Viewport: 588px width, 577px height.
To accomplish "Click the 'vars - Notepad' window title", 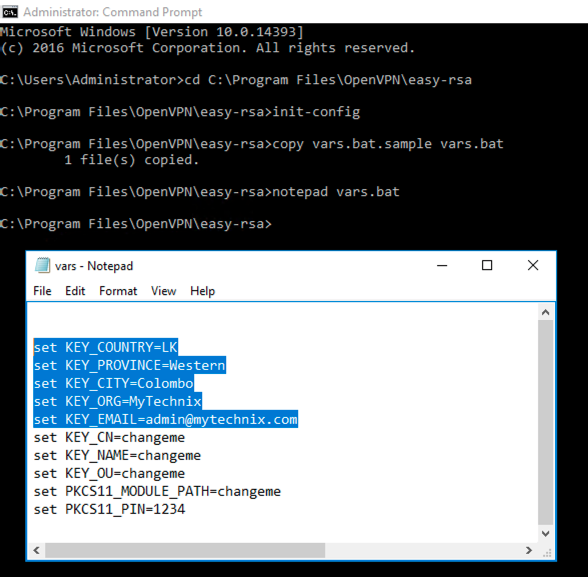I will [94, 266].
